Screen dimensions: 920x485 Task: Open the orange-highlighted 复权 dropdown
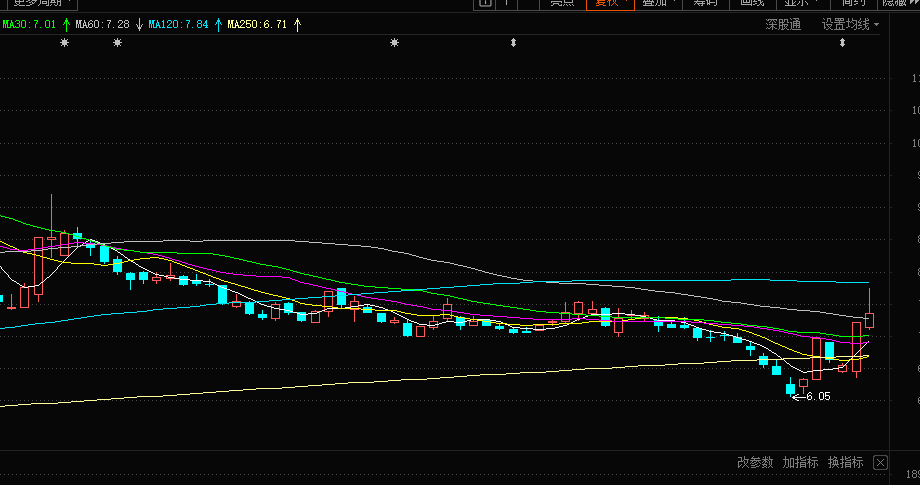(x=609, y=3)
